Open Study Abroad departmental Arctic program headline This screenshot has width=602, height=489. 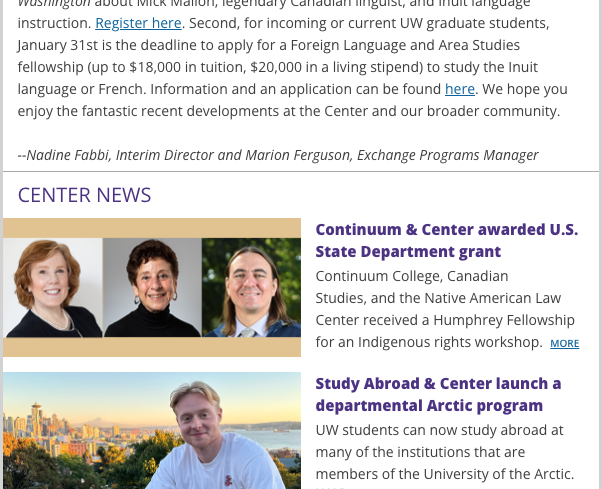click(438, 395)
